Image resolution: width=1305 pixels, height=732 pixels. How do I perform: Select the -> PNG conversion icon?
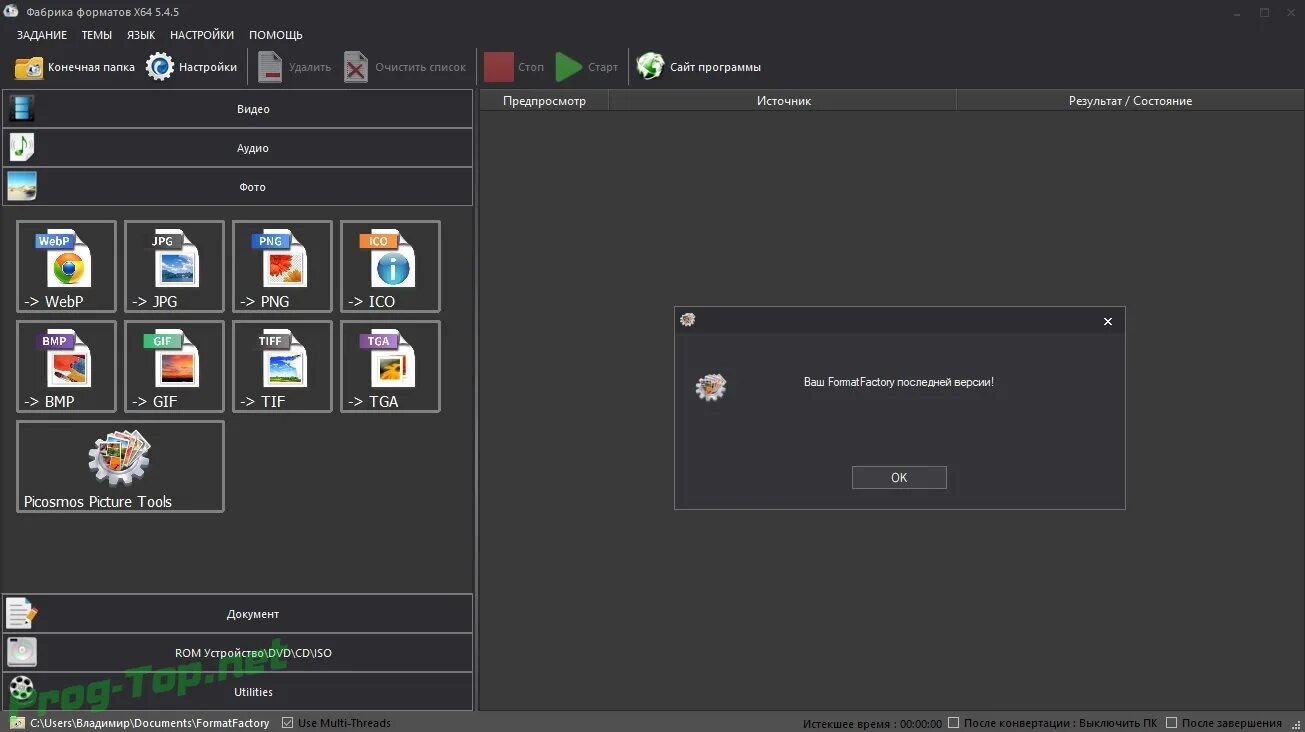(x=282, y=267)
